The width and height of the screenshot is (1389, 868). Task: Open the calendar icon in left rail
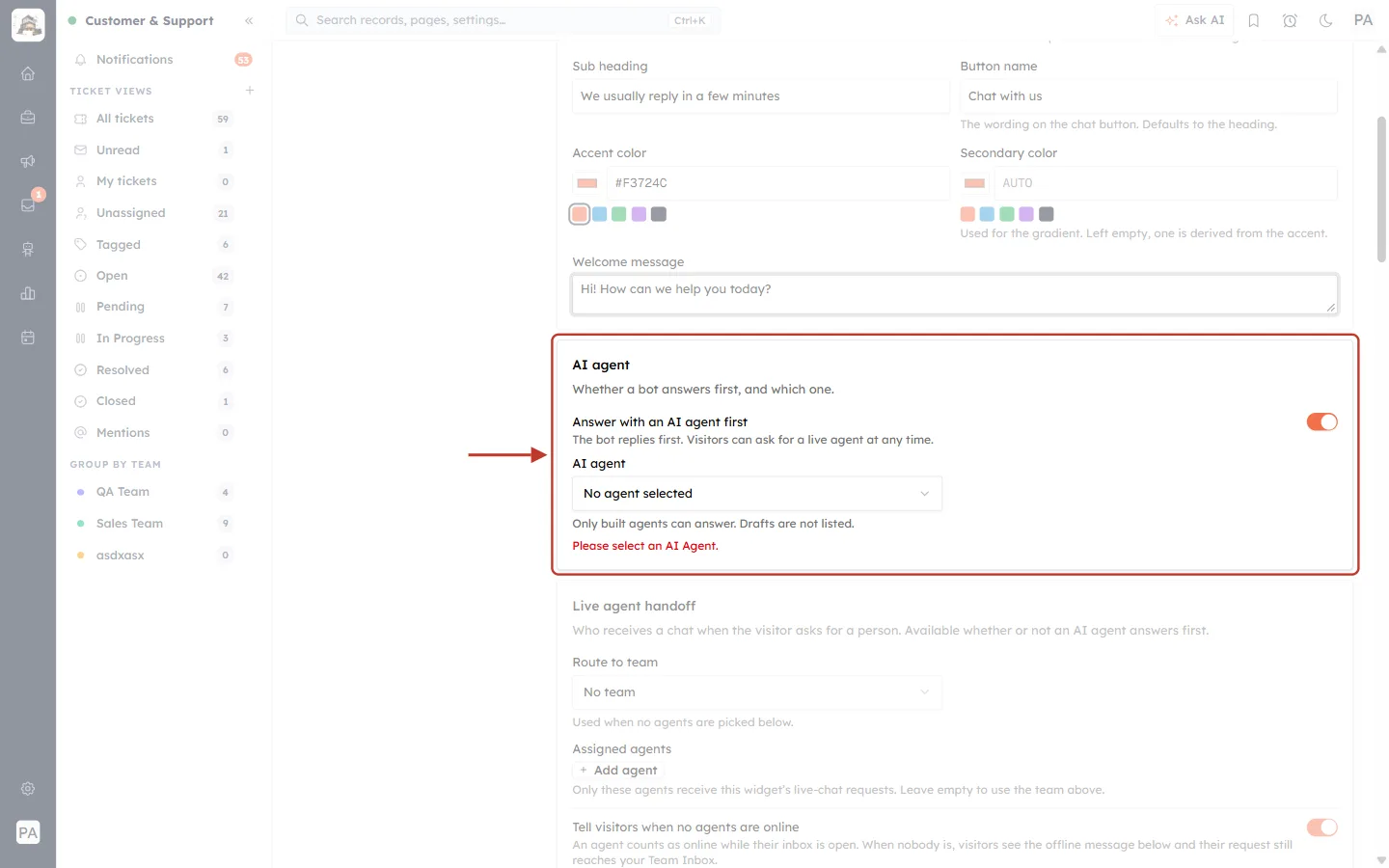click(x=28, y=338)
